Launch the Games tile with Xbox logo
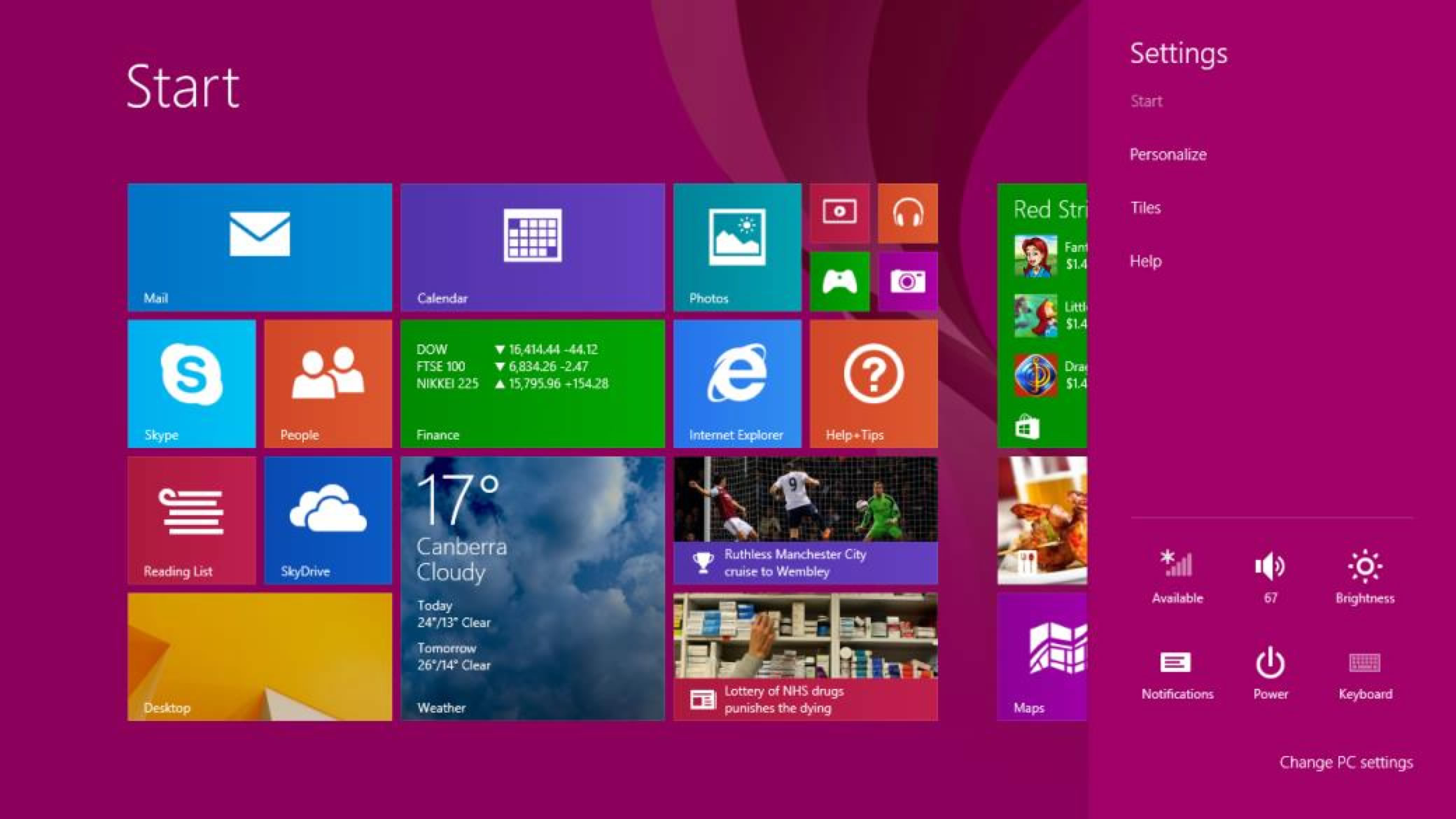 click(x=839, y=281)
